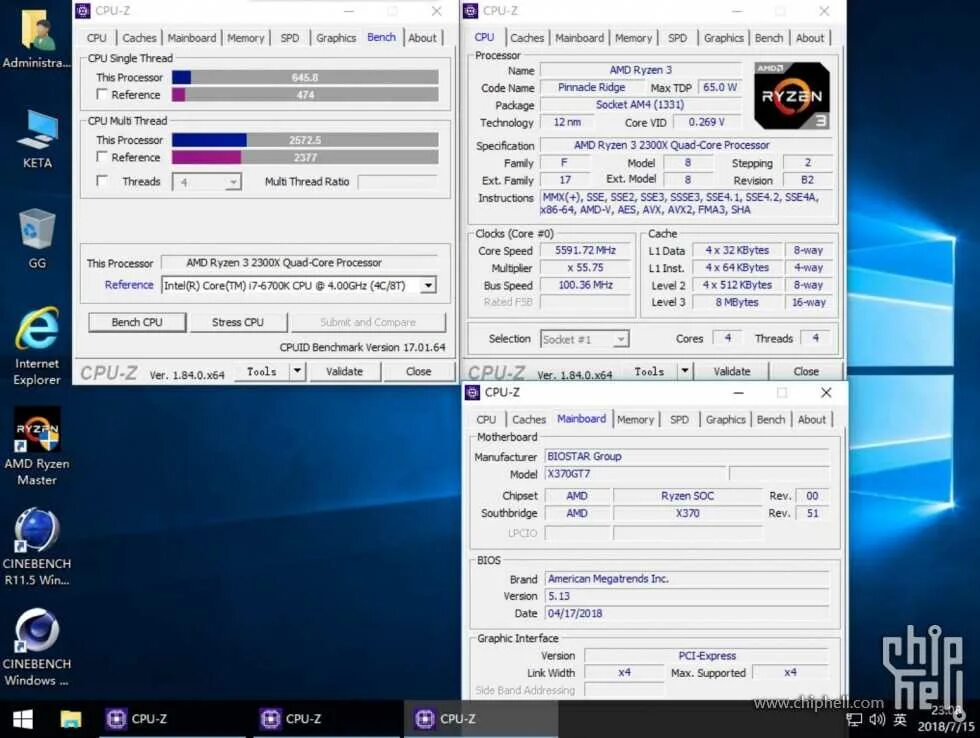Click Bench CPU button
Screen dimensions: 980x738
(x=137, y=322)
